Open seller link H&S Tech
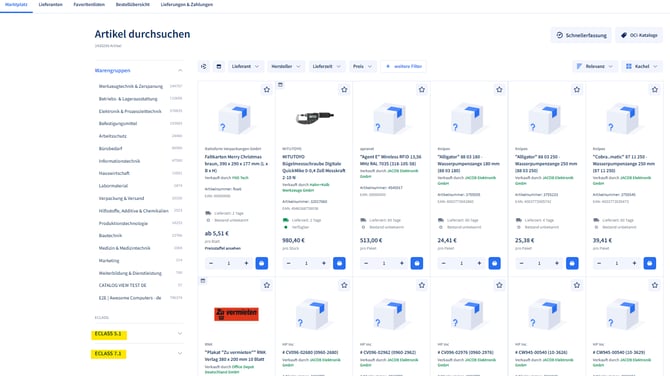Viewport: 670px width, 376px height. (240, 178)
